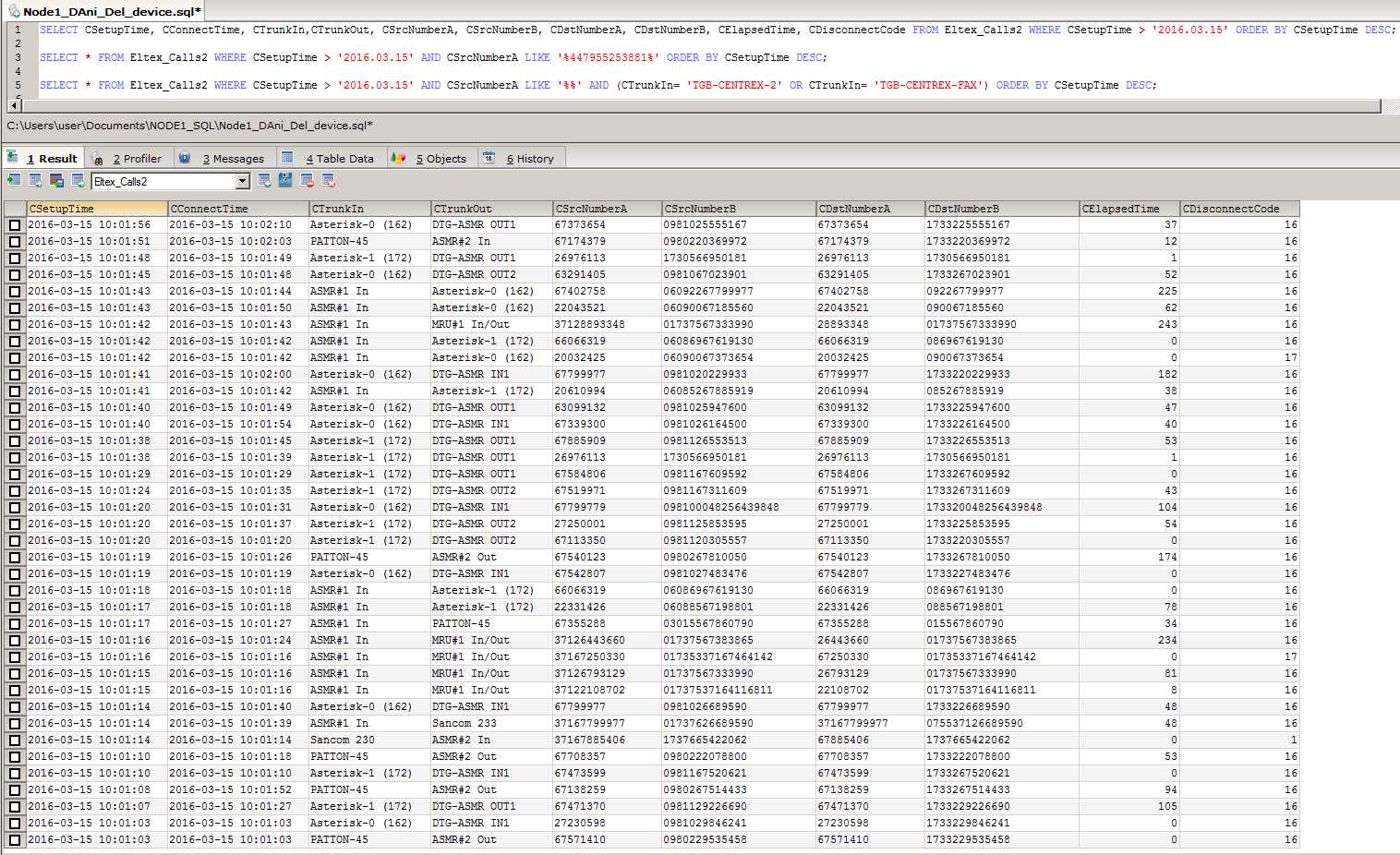Select the CConnectTime cell 2016-03-15 10:02:10

tap(237, 225)
